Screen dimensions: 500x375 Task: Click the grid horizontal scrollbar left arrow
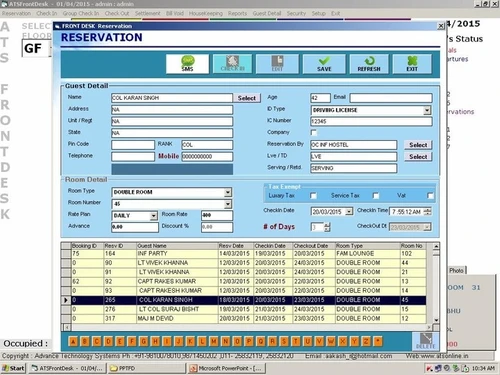pos(67,327)
